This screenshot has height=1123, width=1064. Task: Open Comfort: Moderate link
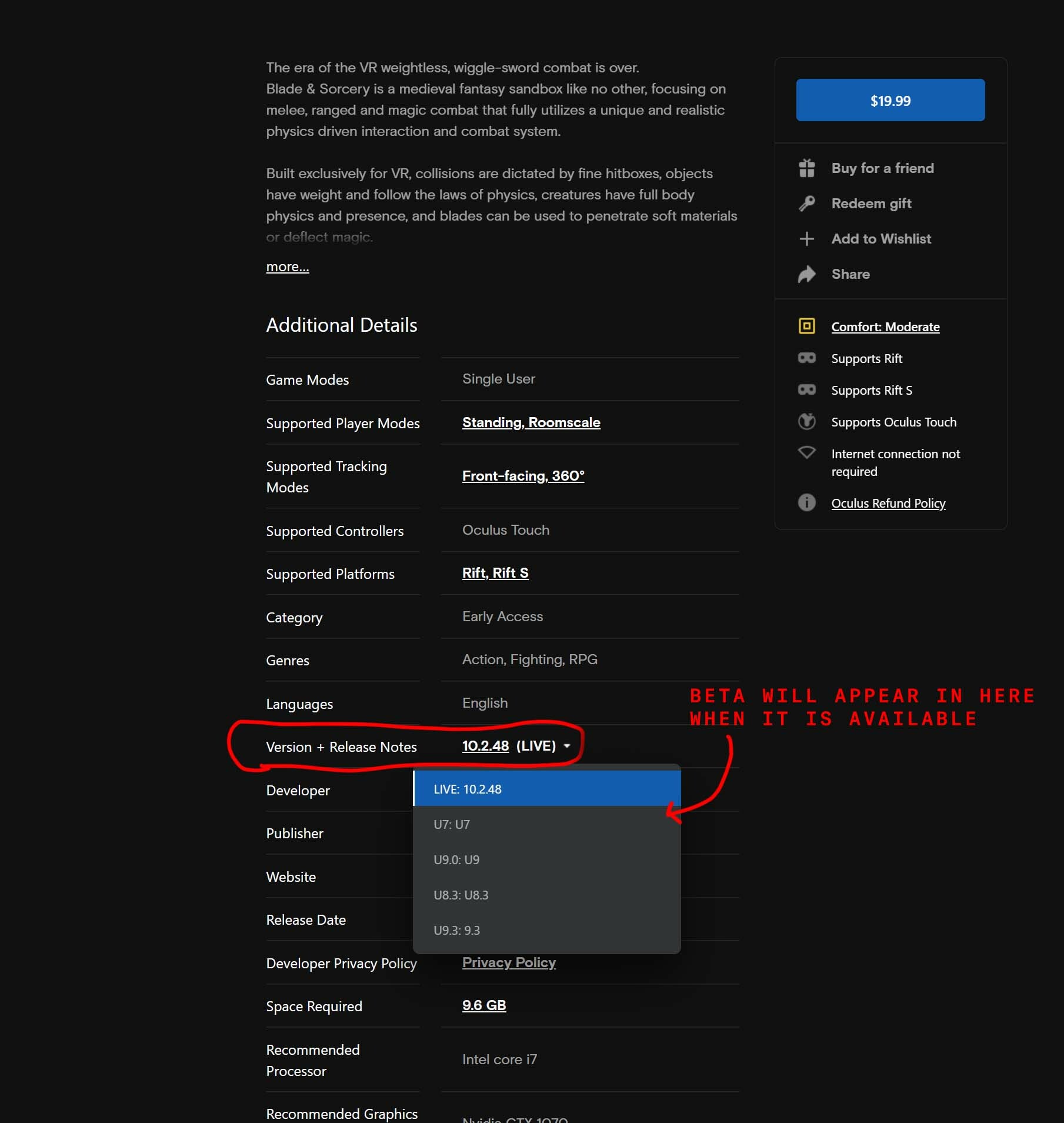point(885,327)
